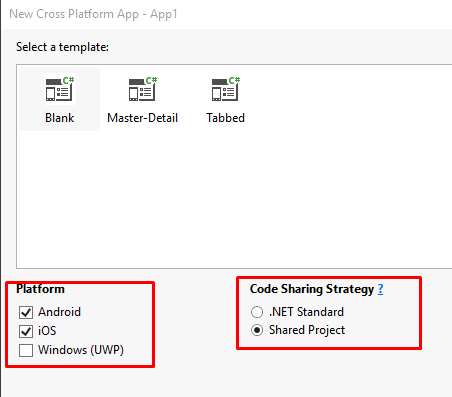
Task: Select the Blank template icon
Action: tap(60, 89)
